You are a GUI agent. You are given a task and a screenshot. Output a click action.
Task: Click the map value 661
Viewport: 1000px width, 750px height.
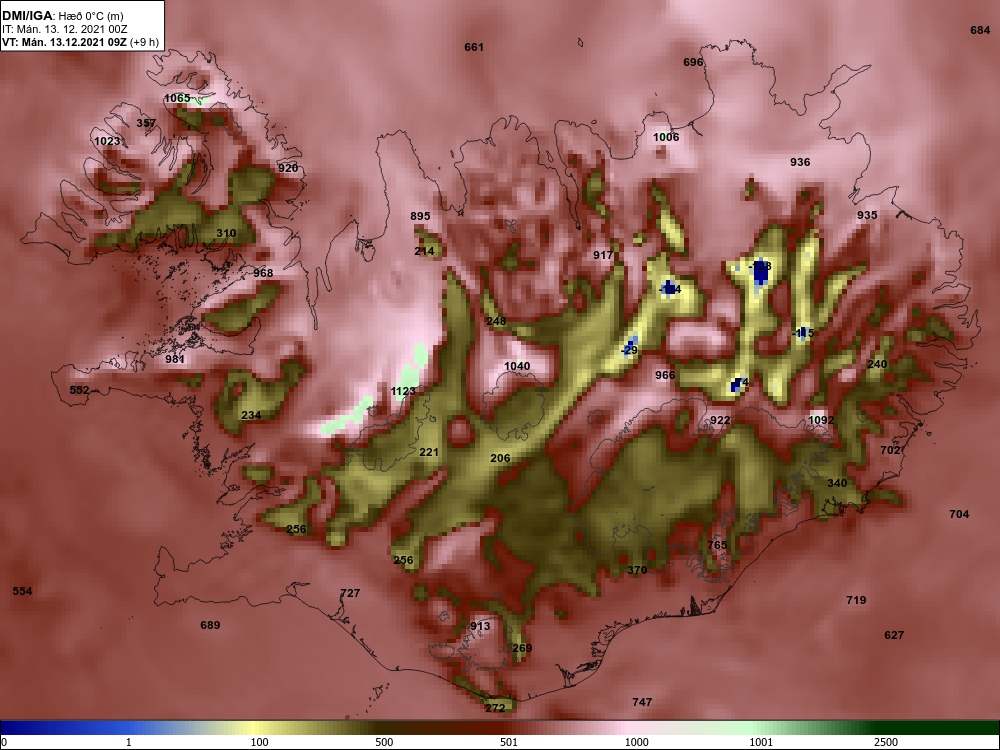click(474, 47)
